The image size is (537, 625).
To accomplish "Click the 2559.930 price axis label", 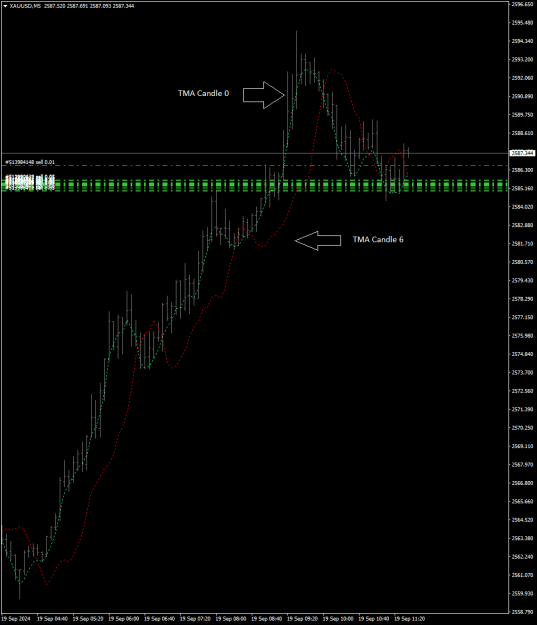I will (523, 593).
